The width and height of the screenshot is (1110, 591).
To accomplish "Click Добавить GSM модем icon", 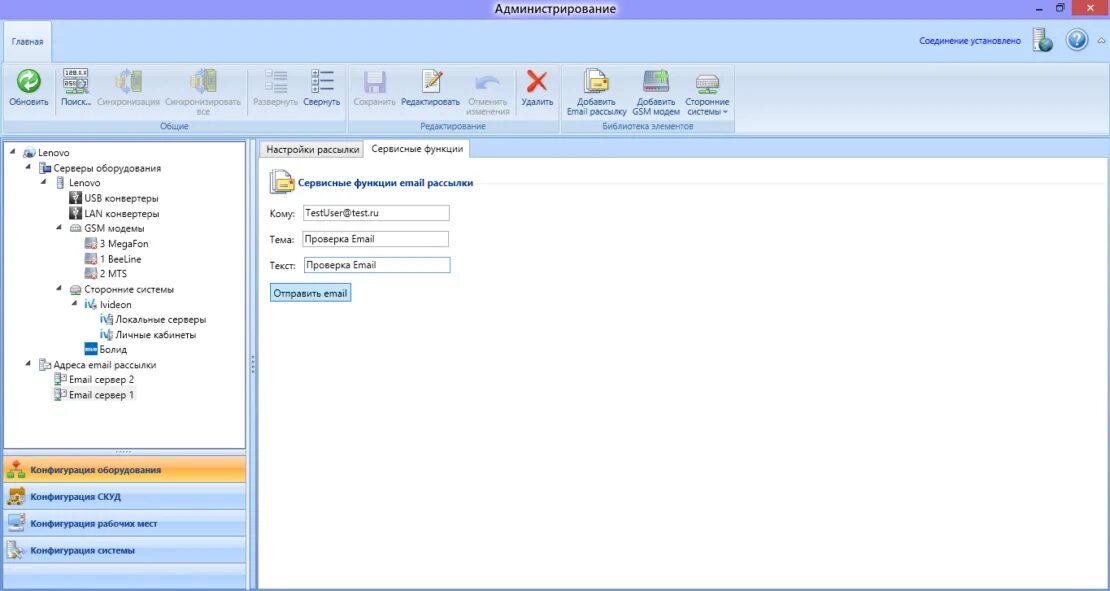I will 656,81.
